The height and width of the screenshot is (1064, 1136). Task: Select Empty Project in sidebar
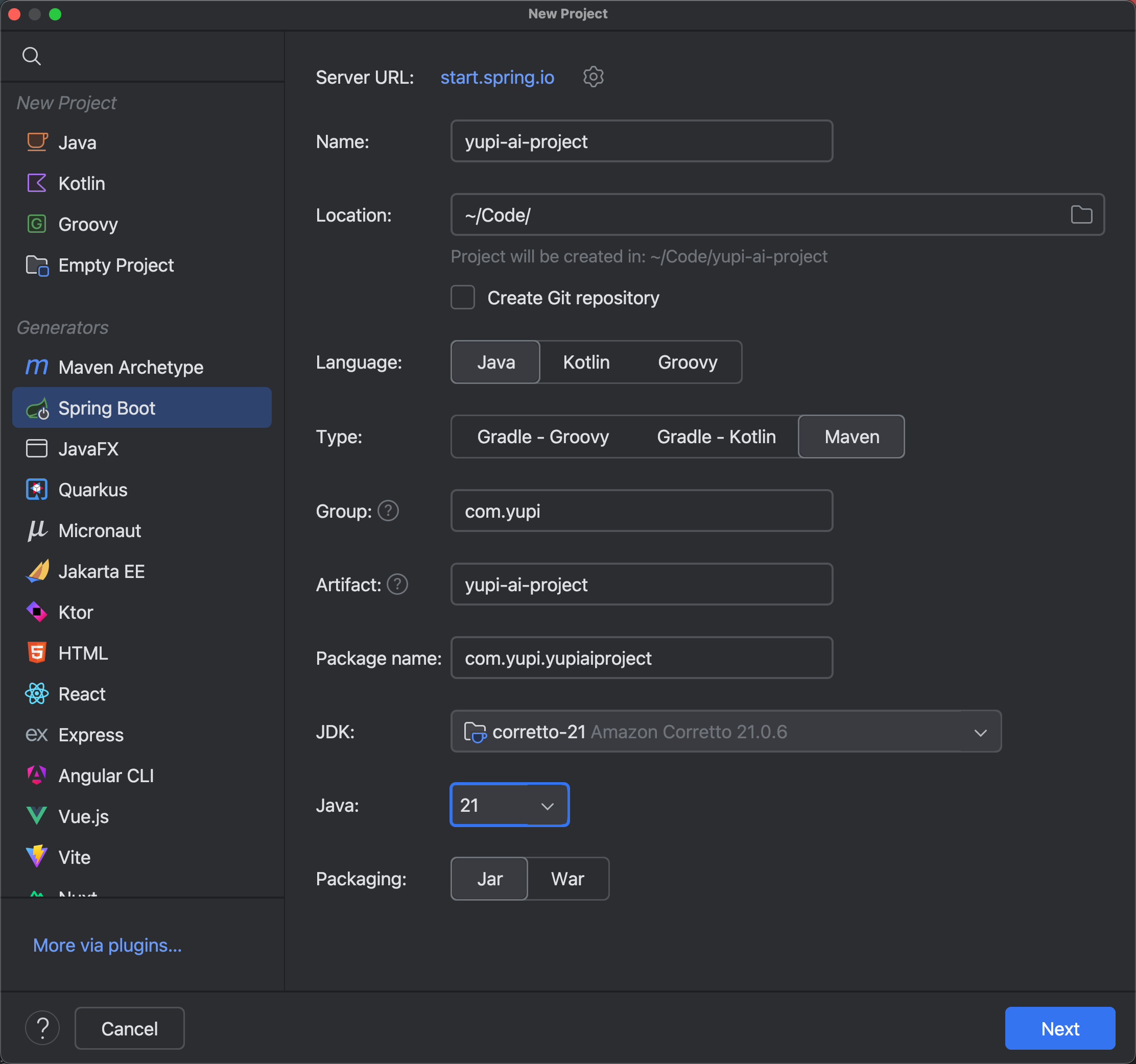point(115,265)
